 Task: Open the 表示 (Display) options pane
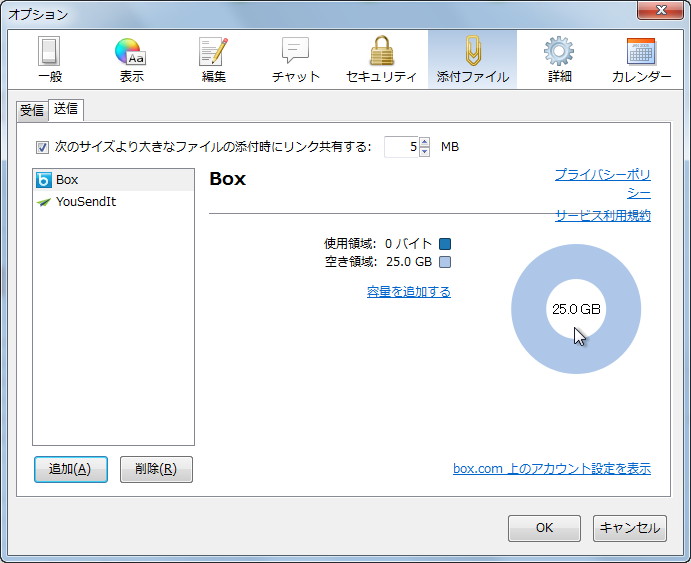pyautogui.click(x=131, y=60)
